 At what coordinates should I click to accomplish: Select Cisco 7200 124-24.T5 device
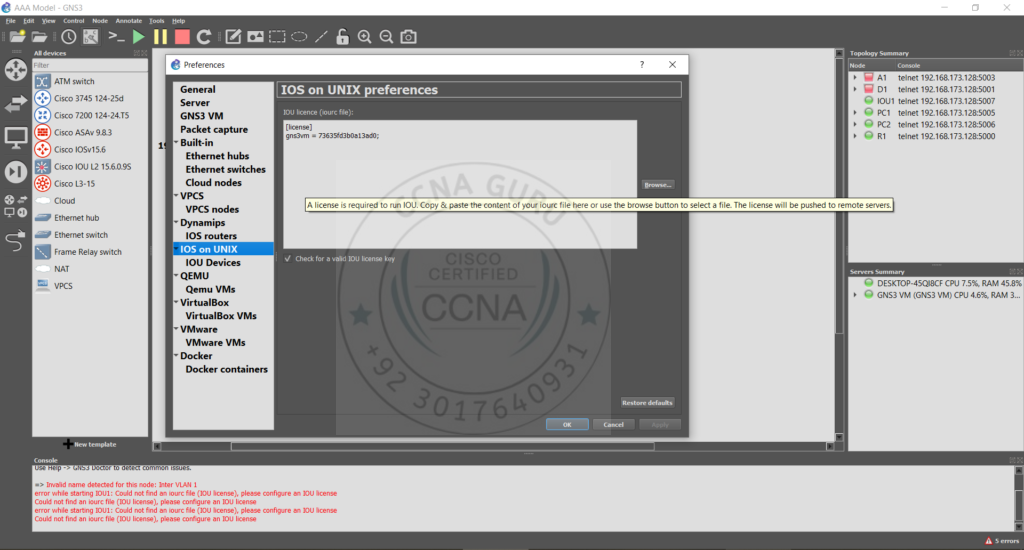point(89,116)
